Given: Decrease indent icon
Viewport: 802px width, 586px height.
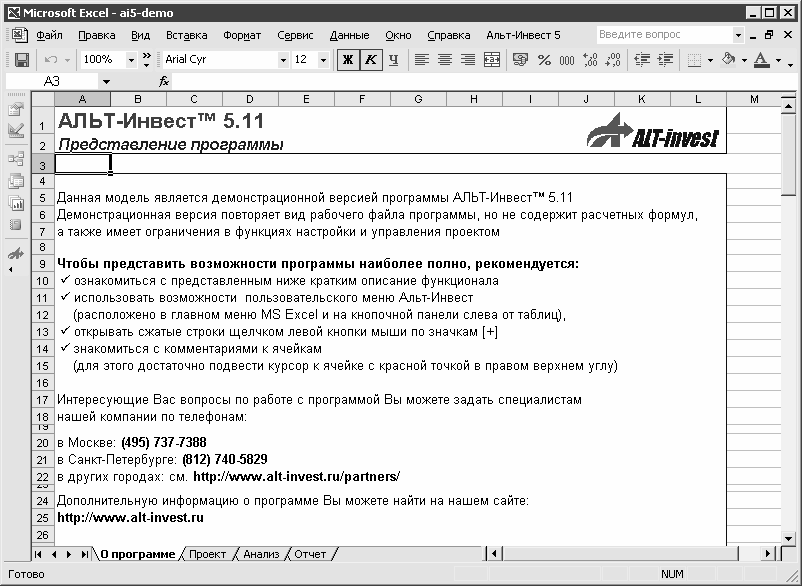Looking at the screenshot, I should [641, 60].
